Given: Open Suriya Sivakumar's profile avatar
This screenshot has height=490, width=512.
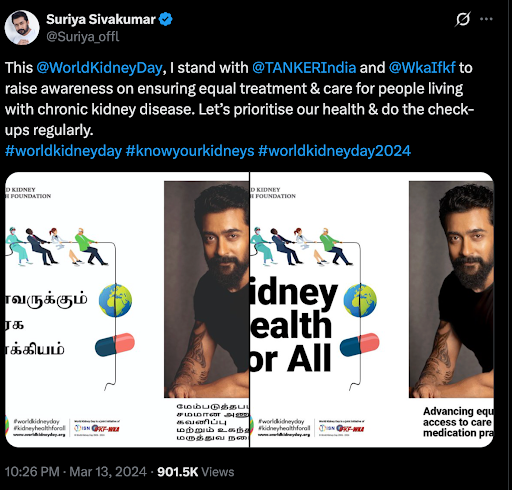Looking at the screenshot, I should 22,28.
